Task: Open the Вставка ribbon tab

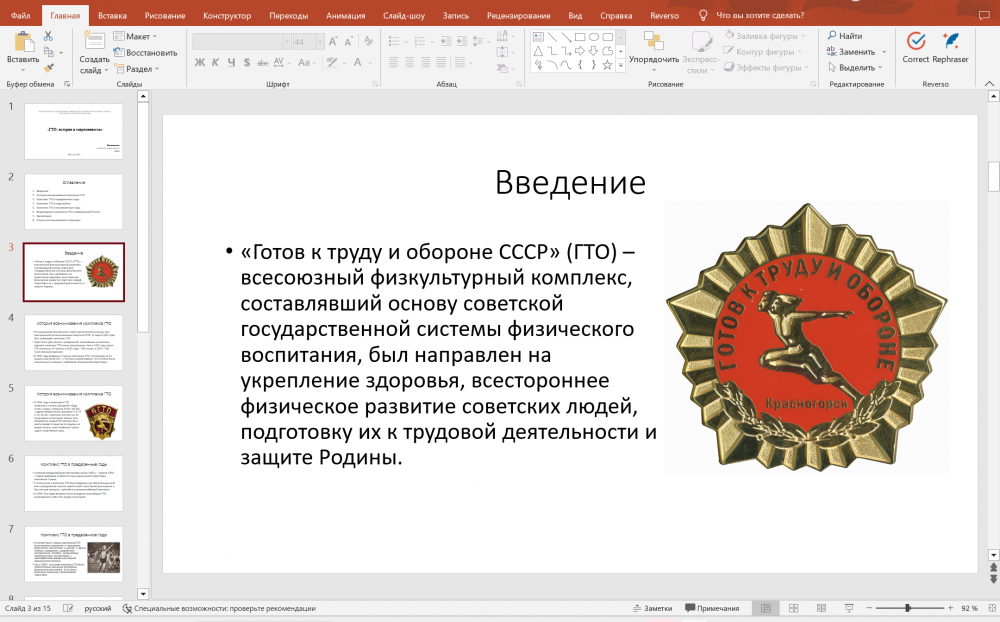Action: click(112, 16)
